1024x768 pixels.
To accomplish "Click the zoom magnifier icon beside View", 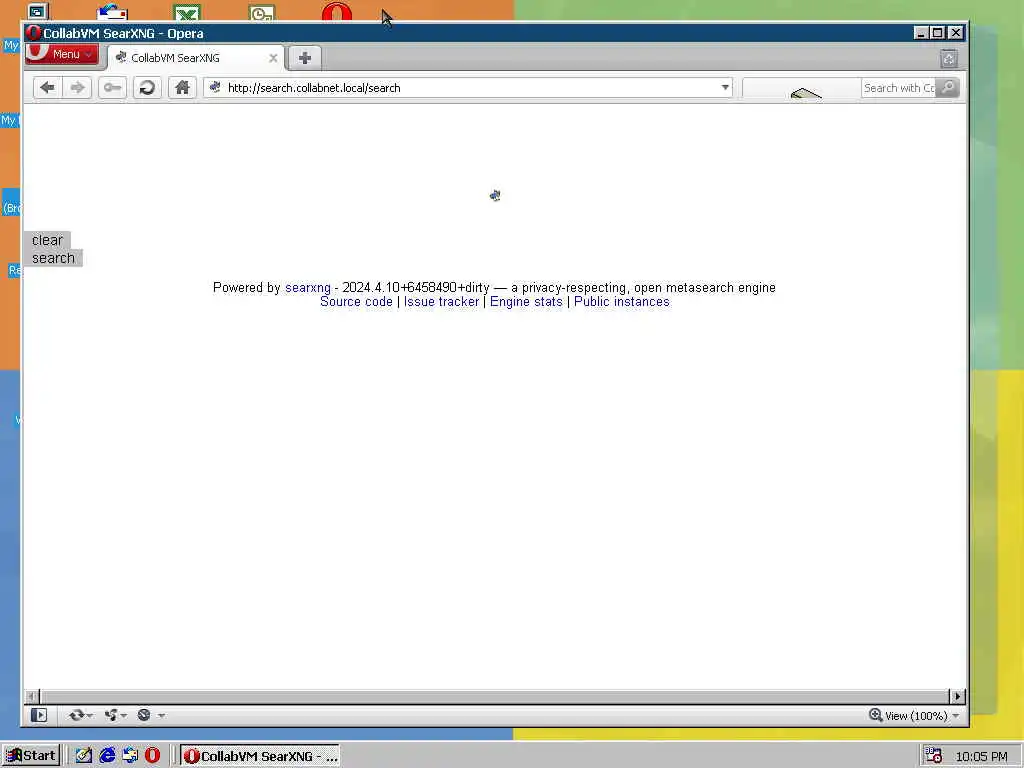I will [875, 715].
